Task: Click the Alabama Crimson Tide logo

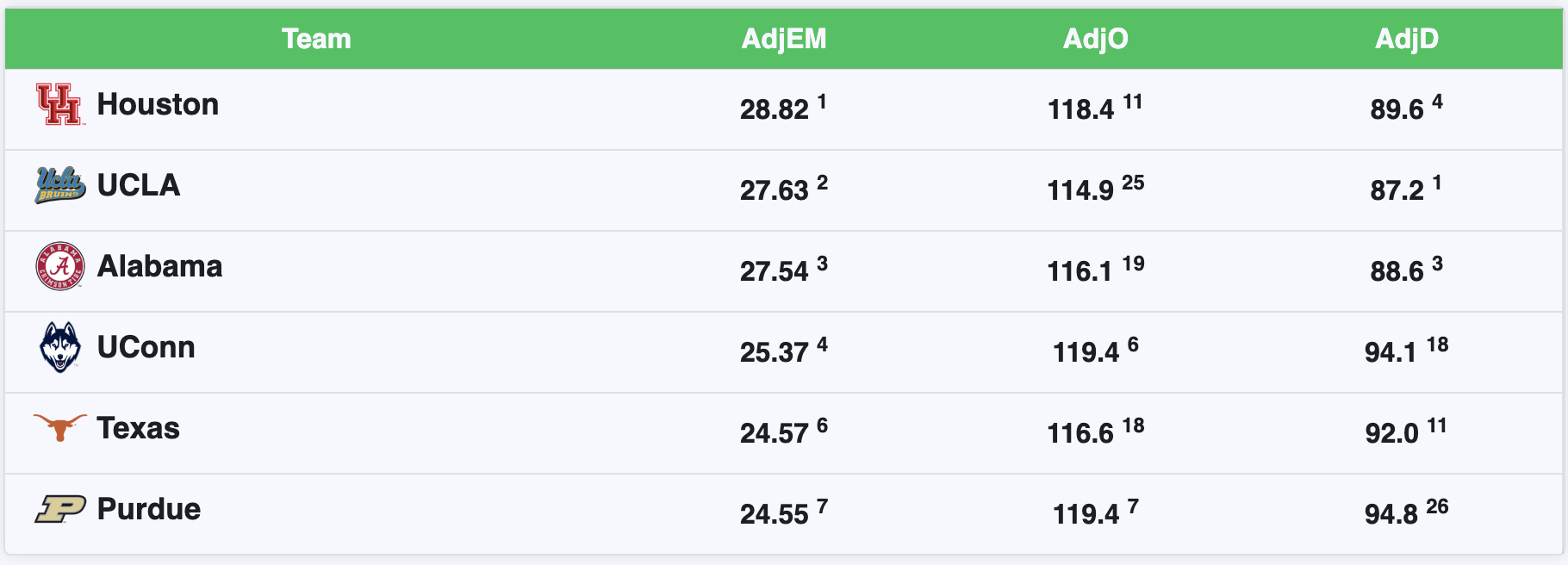Action: (x=59, y=266)
